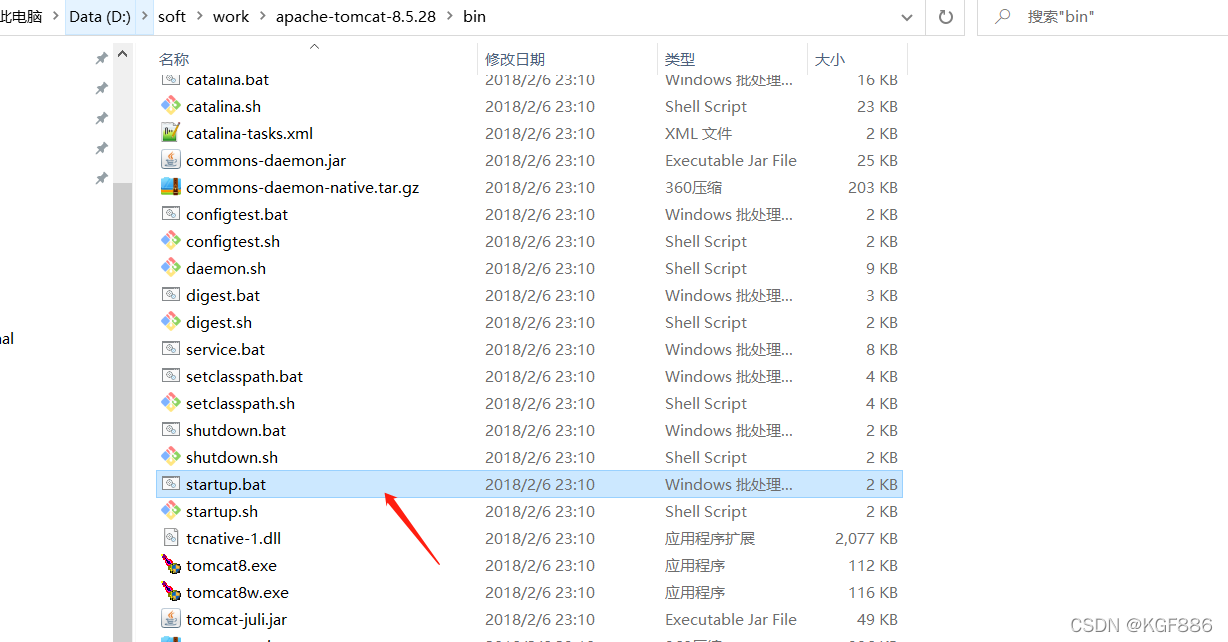Select file name tomcat-juli.jar
The height and width of the screenshot is (642, 1228).
pos(236,619)
